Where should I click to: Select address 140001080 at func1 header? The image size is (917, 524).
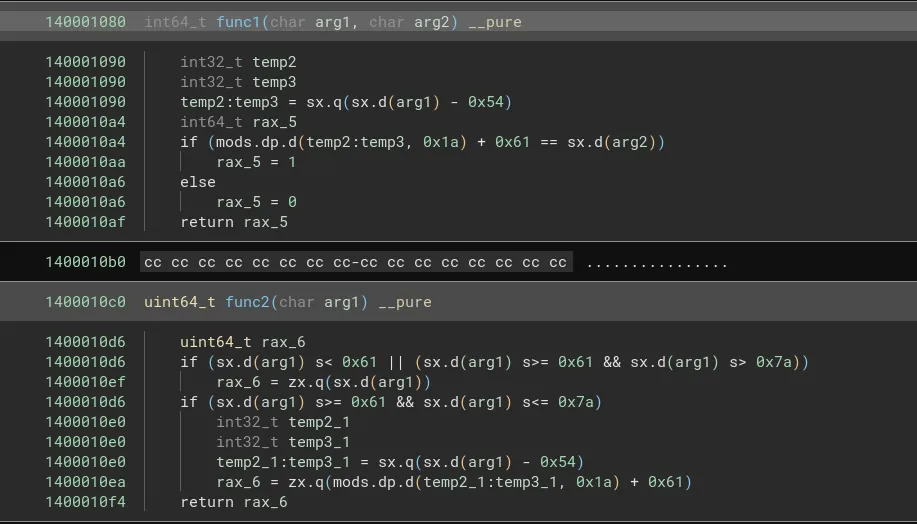pos(85,22)
